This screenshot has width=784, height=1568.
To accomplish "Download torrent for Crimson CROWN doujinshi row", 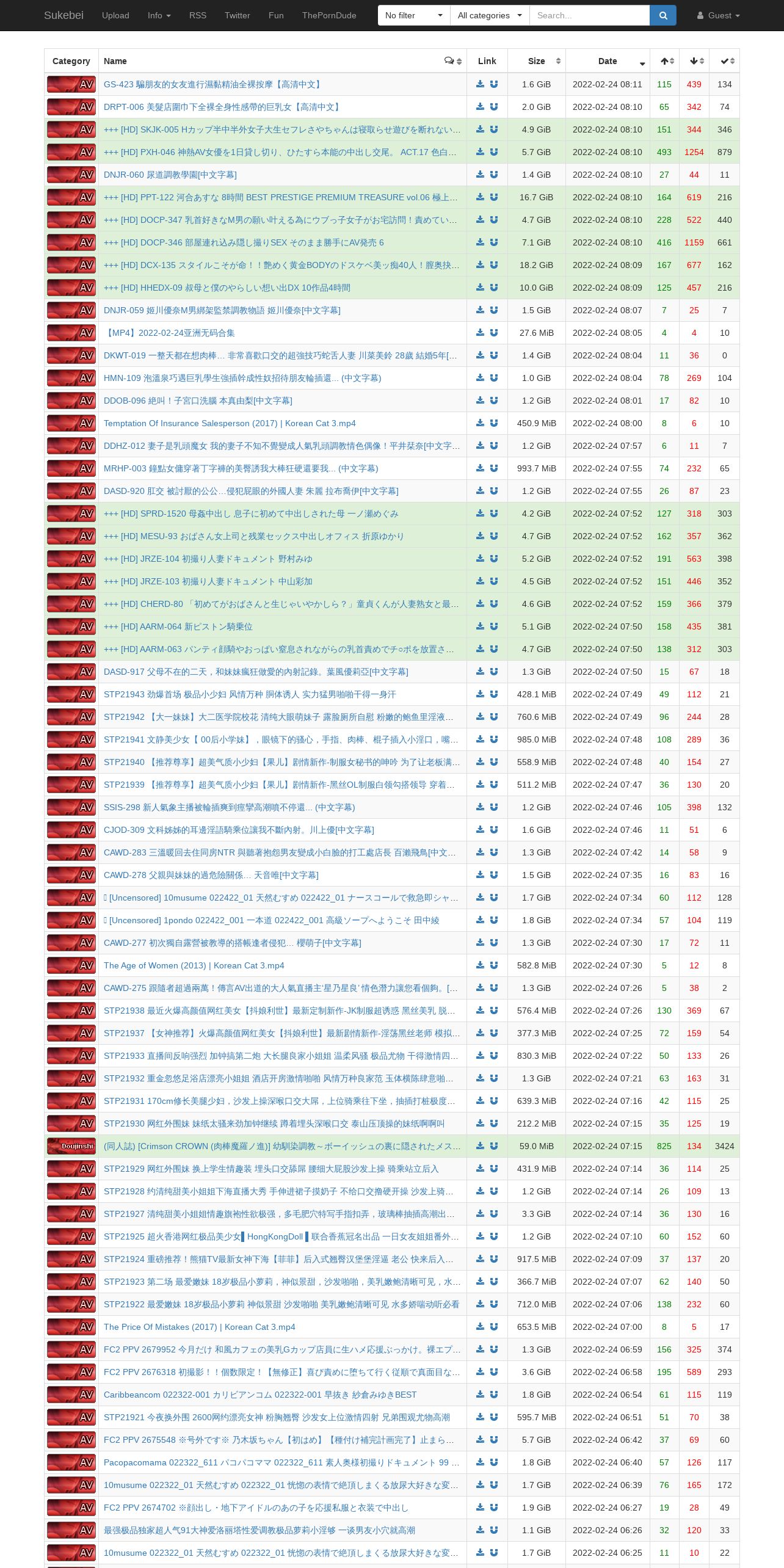I will tap(481, 1146).
